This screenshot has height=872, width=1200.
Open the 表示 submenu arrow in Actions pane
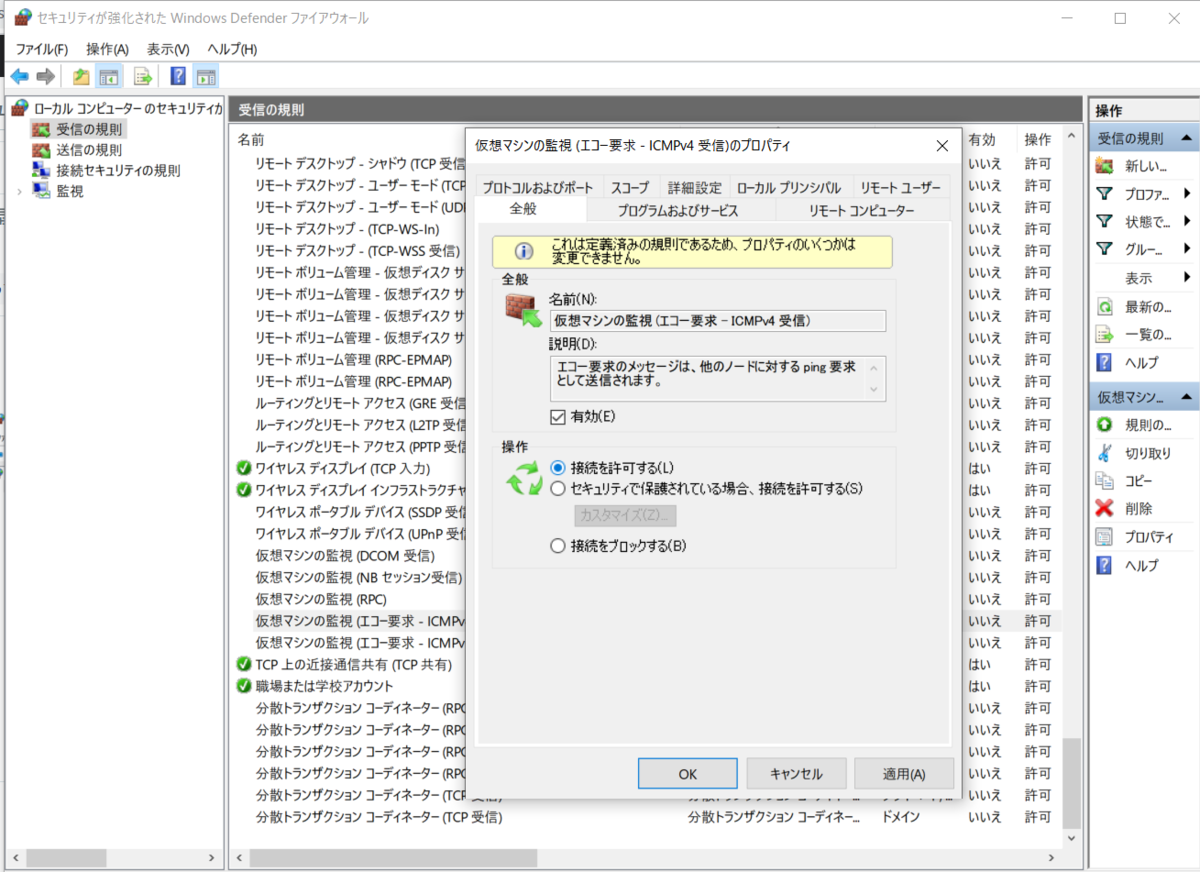coord(1187,277)
